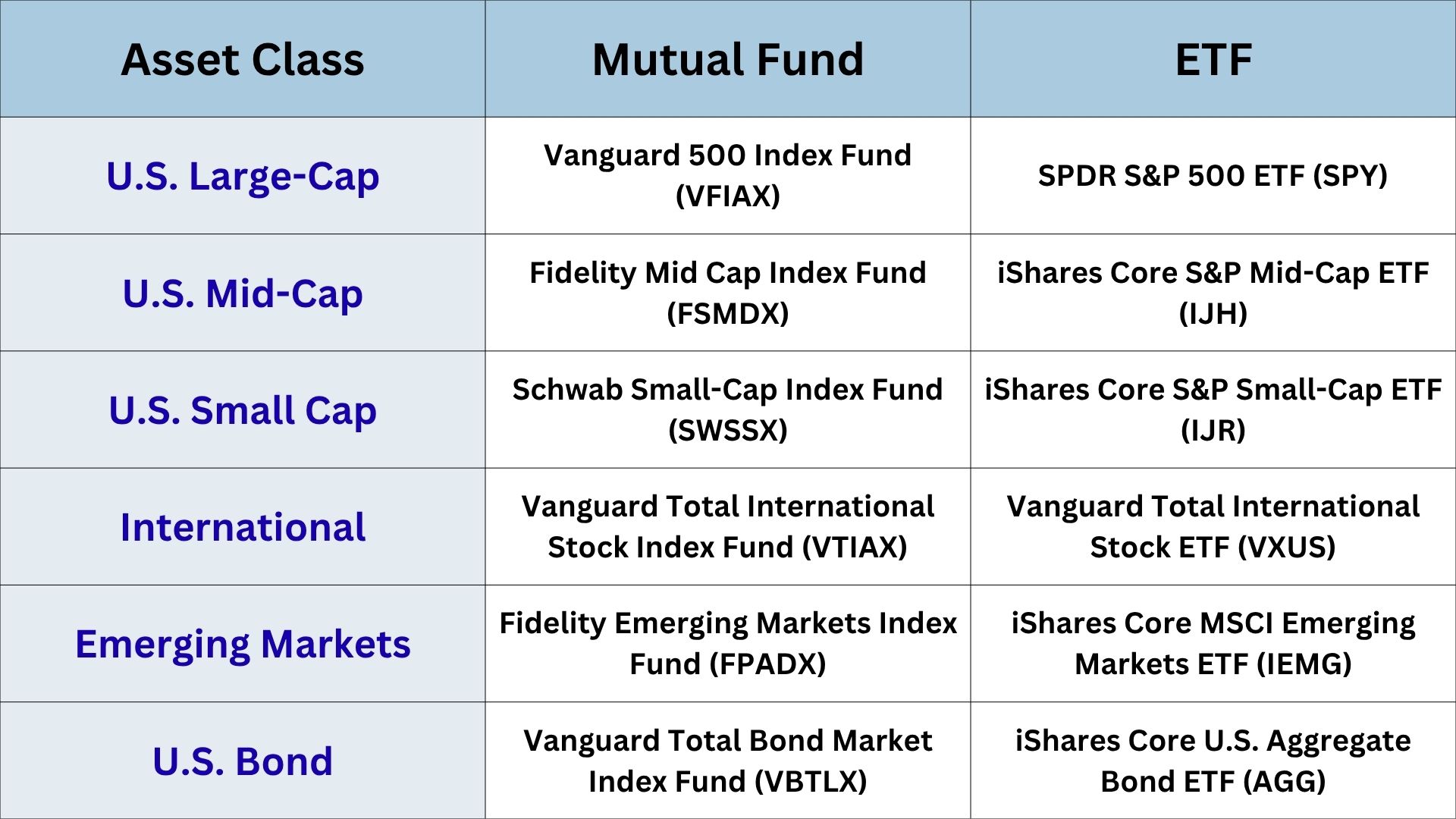Select the U.S. Large-Cap row label
This screenshot has height=819, width=1456.
coord(243,176)
